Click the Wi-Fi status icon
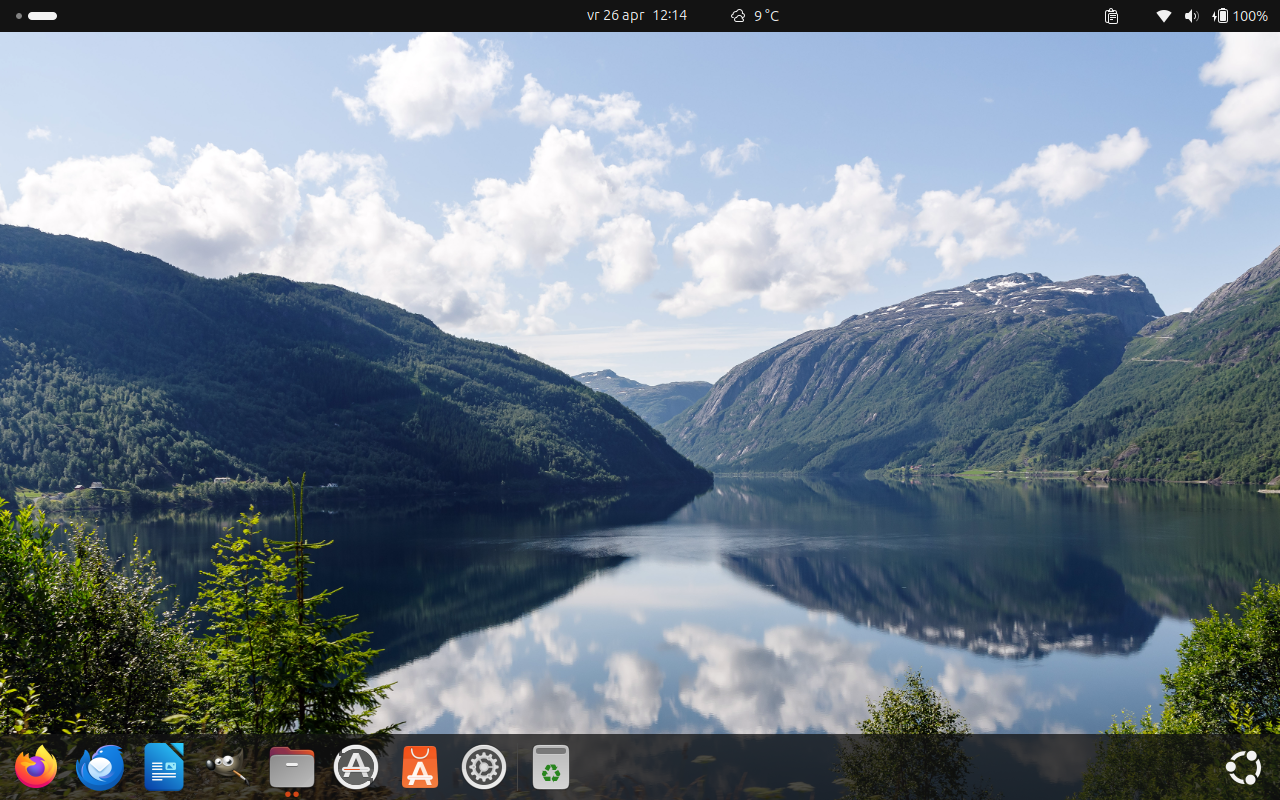This screenshot has width=1280, height=800. (1163, 16)
